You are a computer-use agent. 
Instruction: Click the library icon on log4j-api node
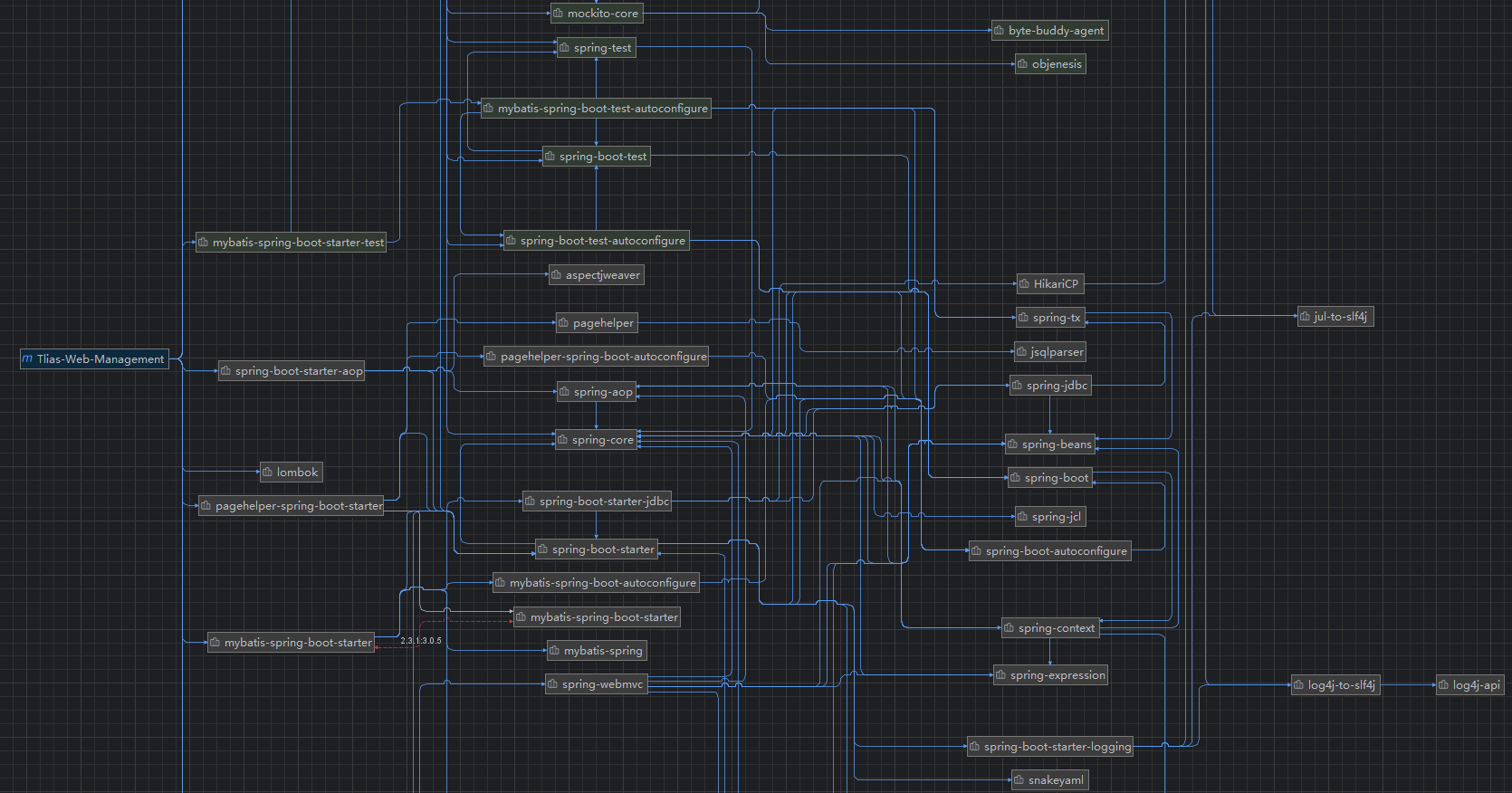[x=1444, y=685]
